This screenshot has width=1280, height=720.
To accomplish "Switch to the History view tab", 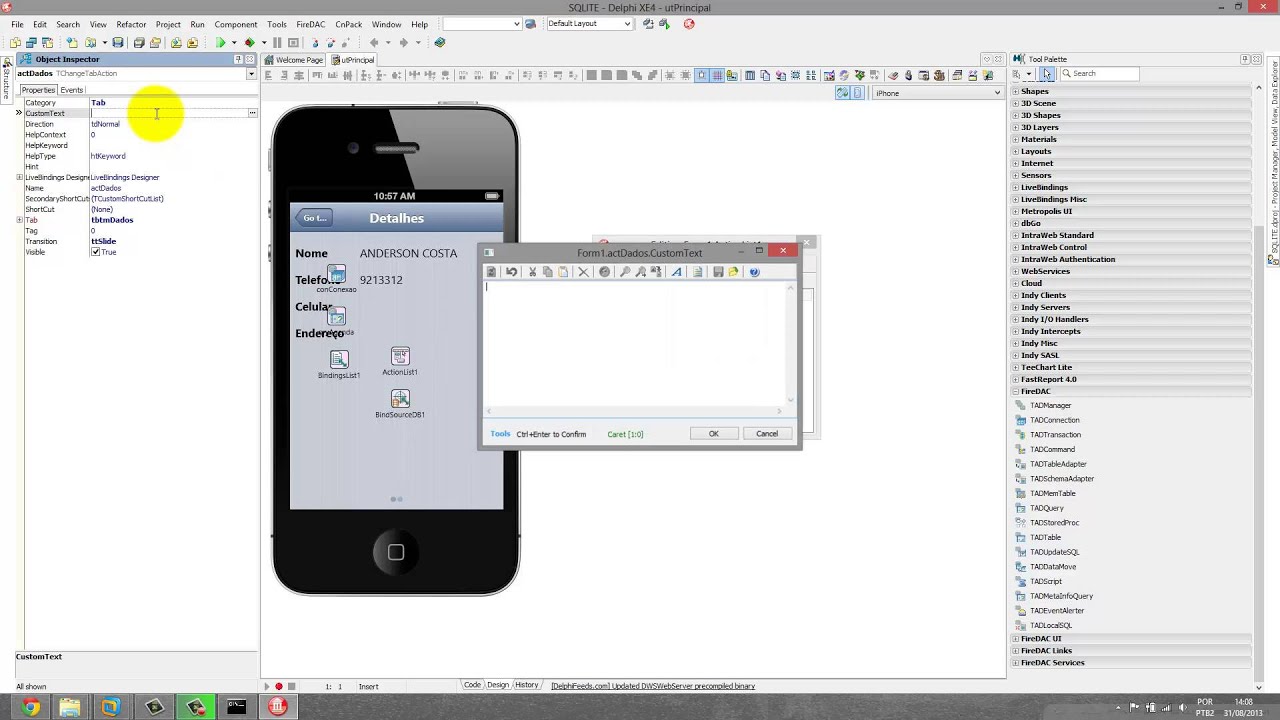I will pos(527,685).
